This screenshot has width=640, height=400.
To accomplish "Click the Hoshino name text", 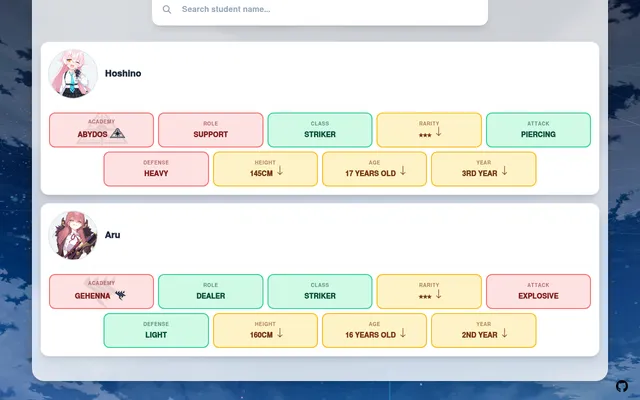I will [x=123, y=73].
